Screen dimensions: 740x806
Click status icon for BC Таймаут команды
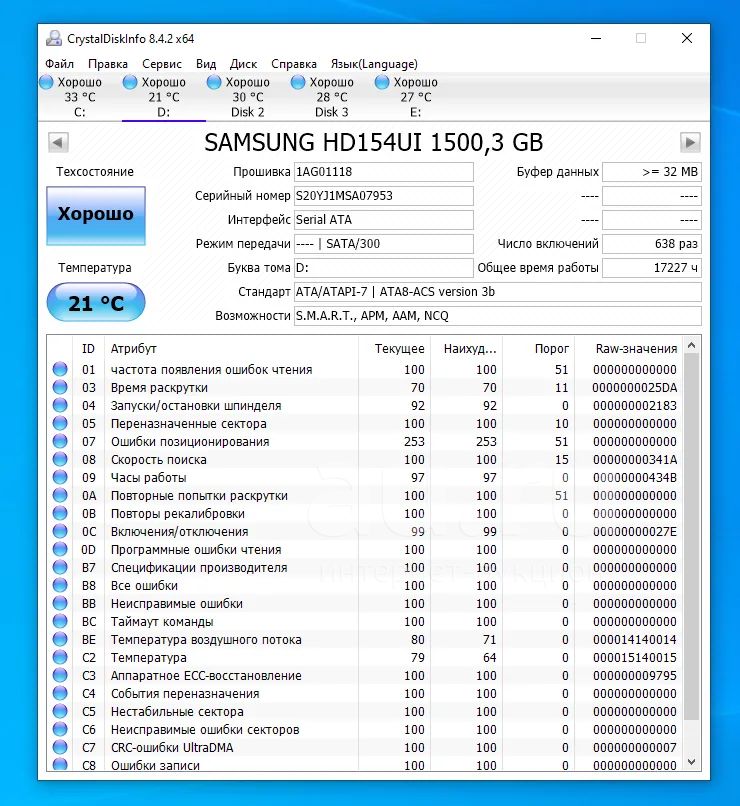60,621
